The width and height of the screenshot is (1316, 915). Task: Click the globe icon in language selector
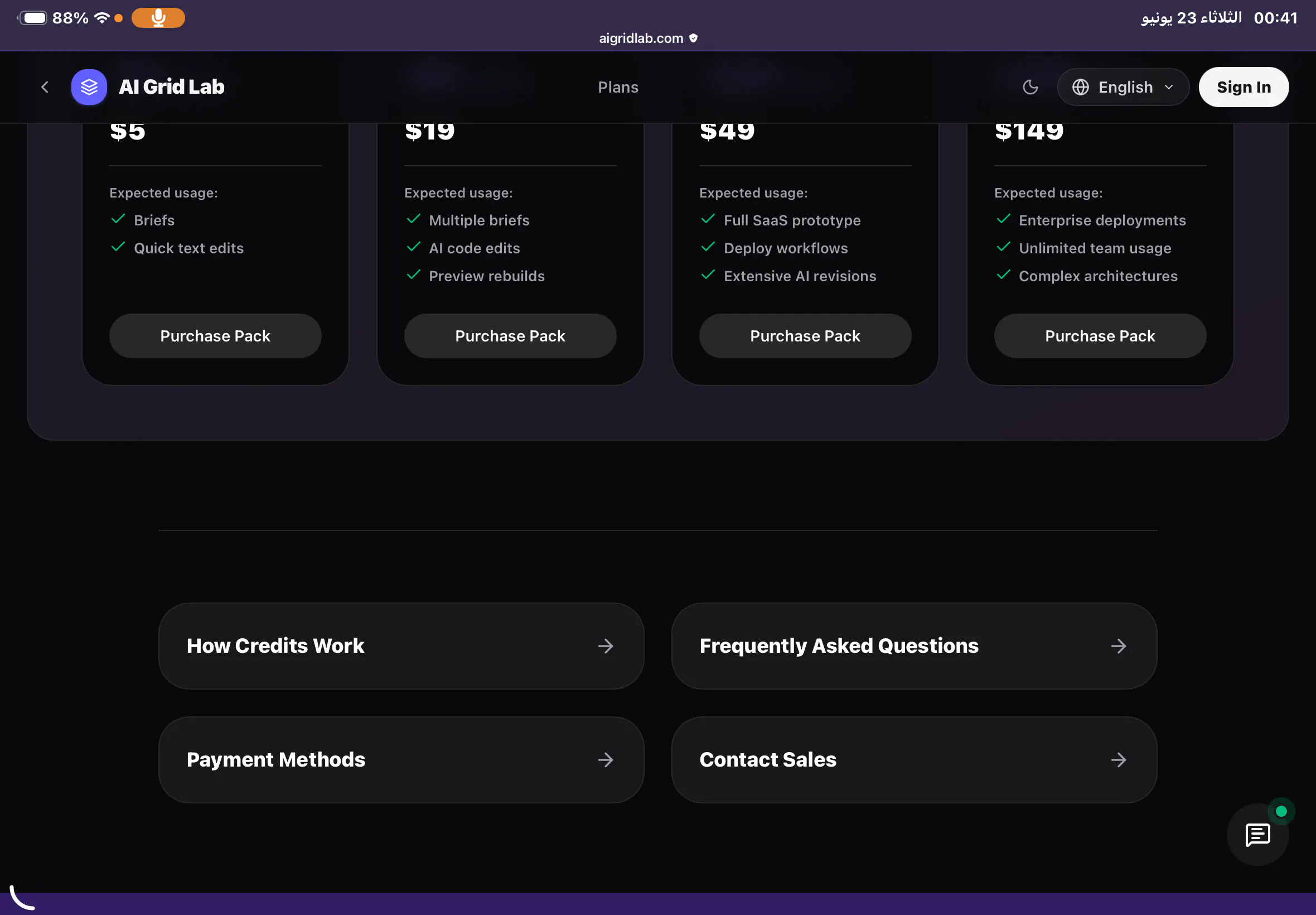[1080, 87]
